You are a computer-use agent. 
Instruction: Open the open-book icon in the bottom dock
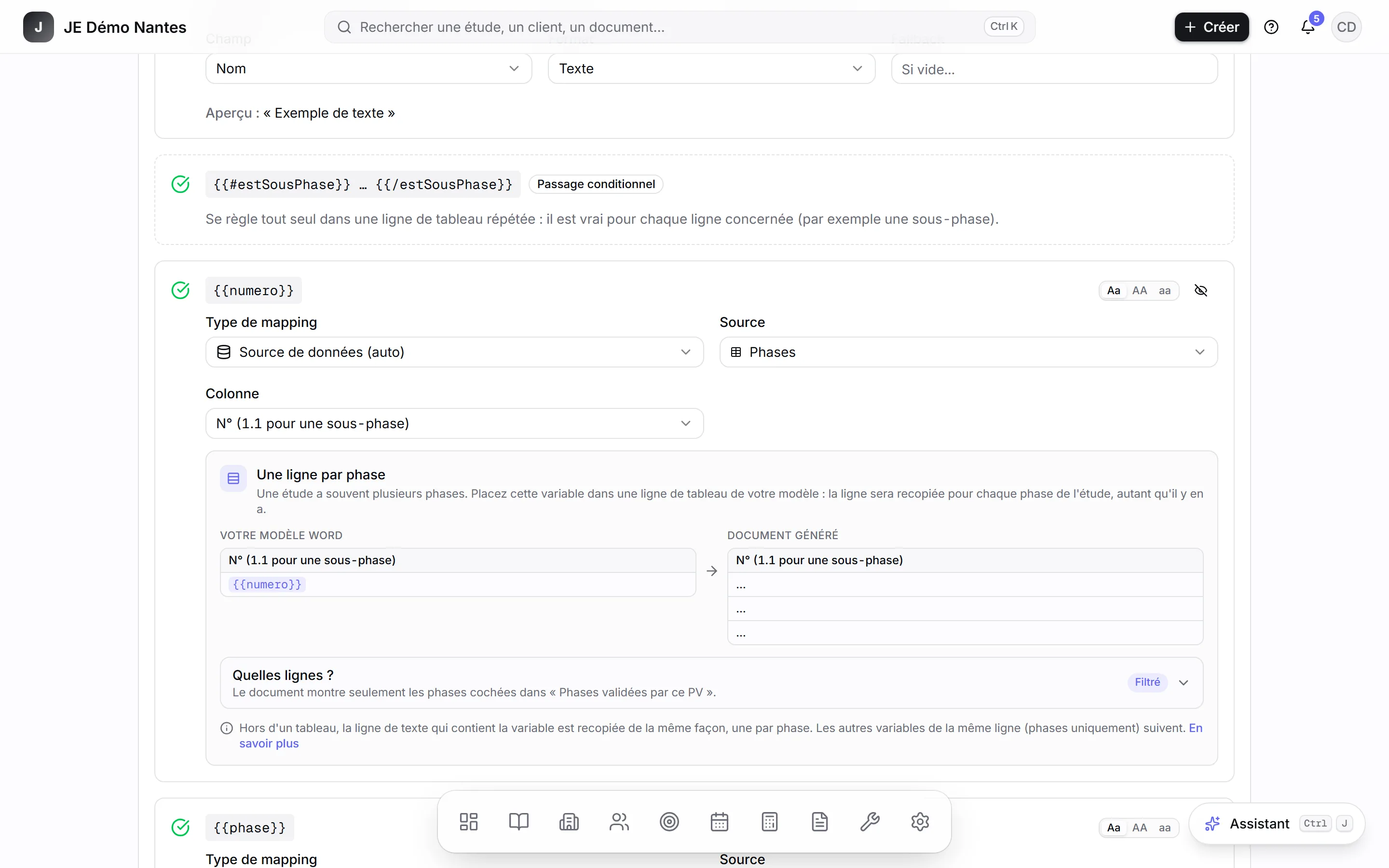pyautogui.click(x=519, y=822)
